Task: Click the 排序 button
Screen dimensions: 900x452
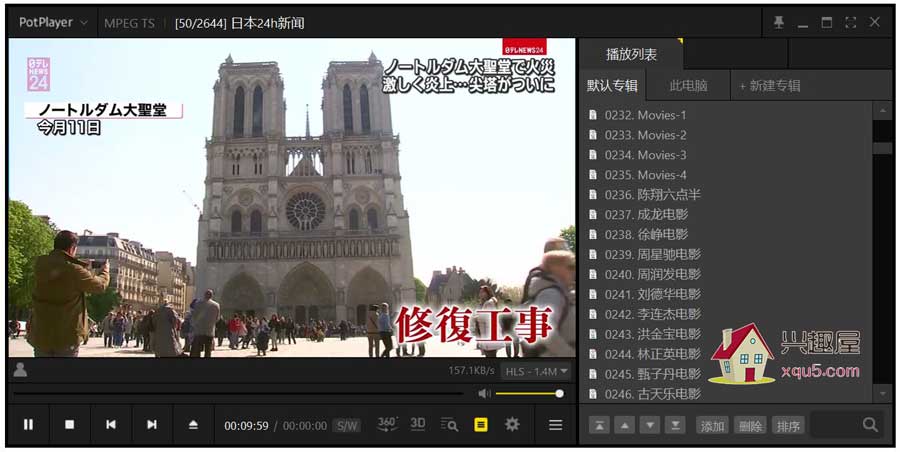Action: [x=788, y=426]
